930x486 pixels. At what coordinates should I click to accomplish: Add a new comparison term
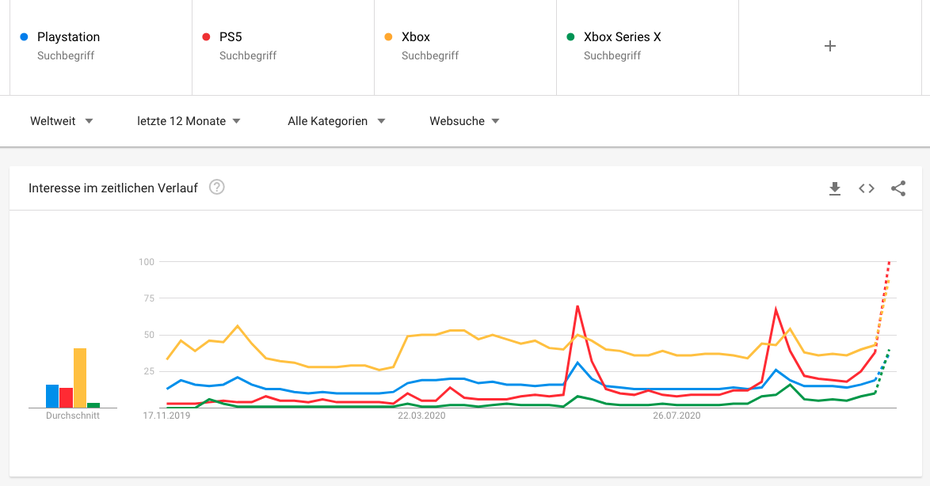pyautogui.click(x=830, y=46)
